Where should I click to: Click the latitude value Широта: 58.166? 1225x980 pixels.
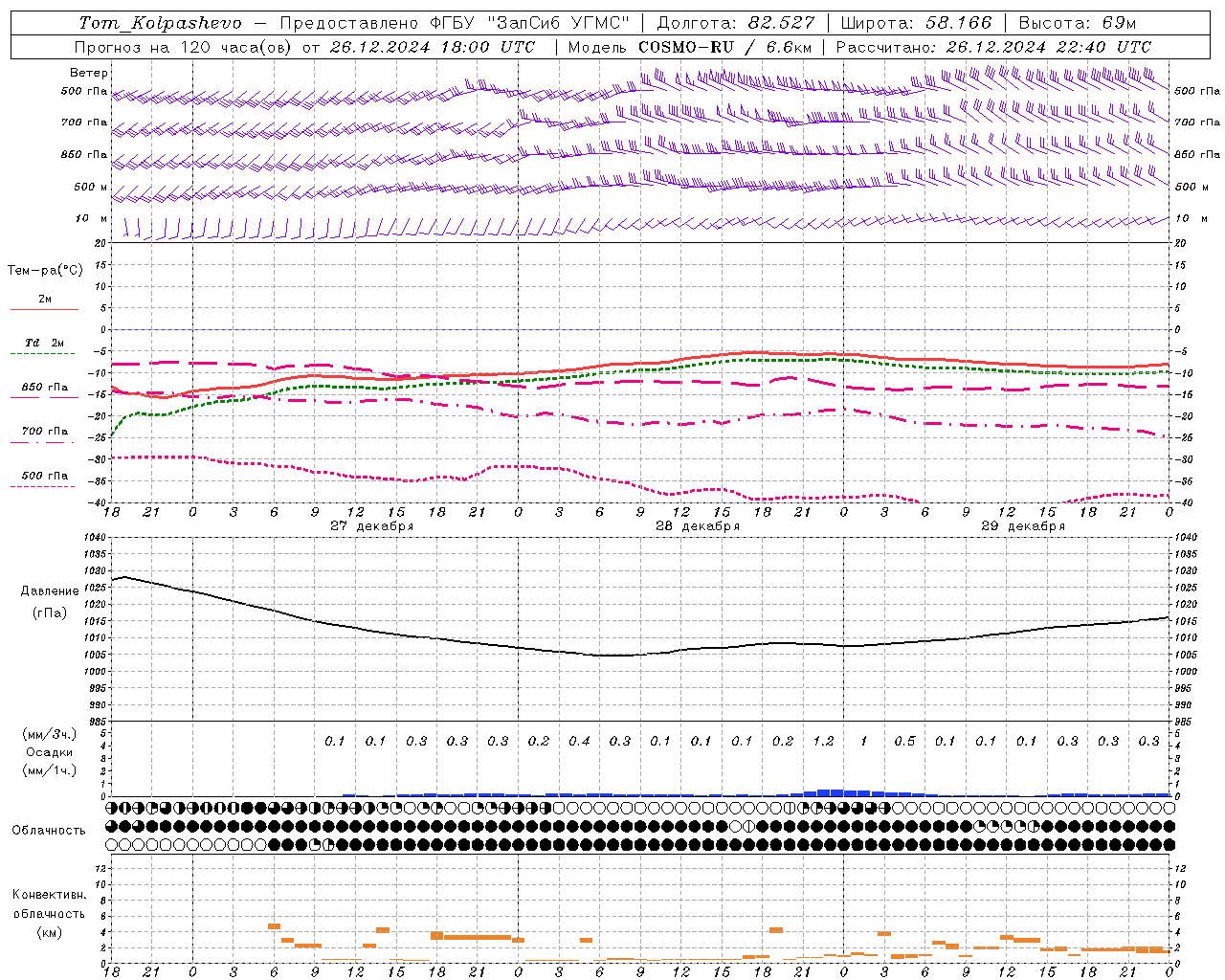tap(917, 23)
